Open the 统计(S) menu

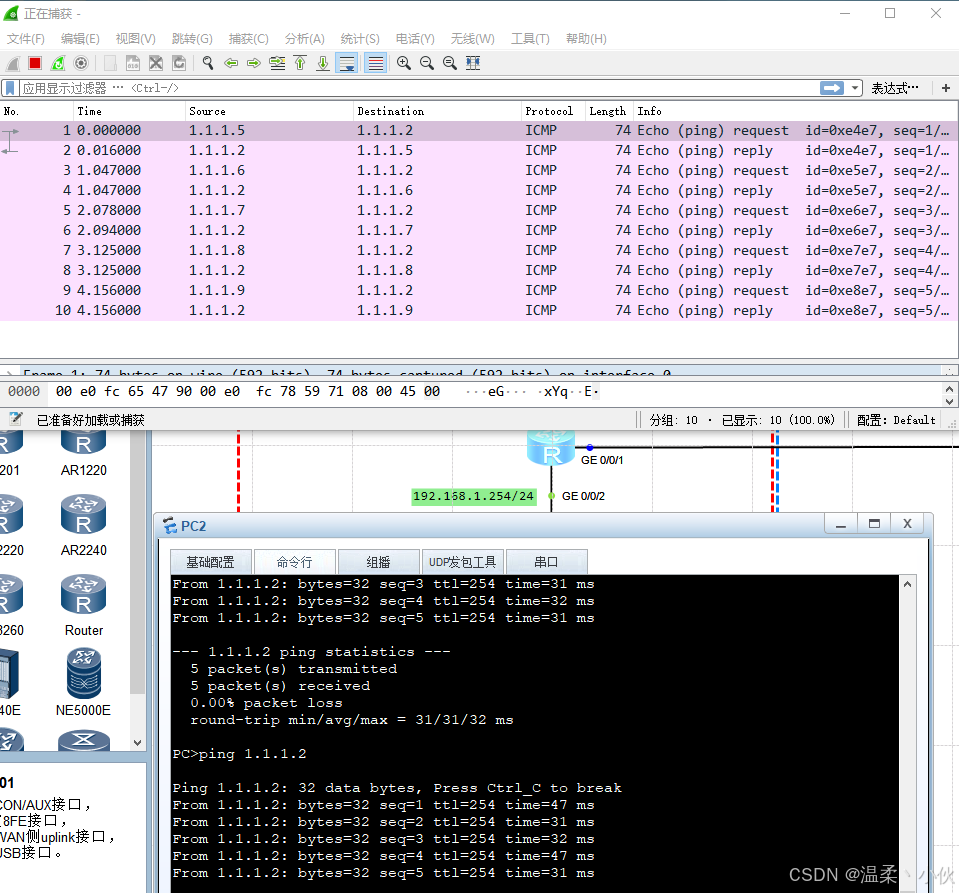click(360, 39)
